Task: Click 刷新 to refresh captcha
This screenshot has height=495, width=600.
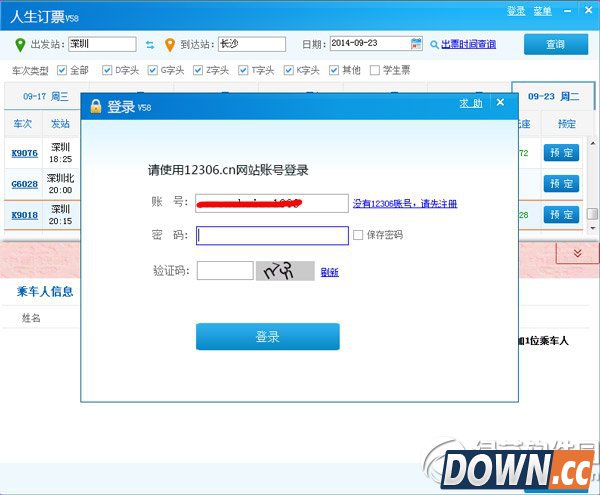Action: pos(329,272)
